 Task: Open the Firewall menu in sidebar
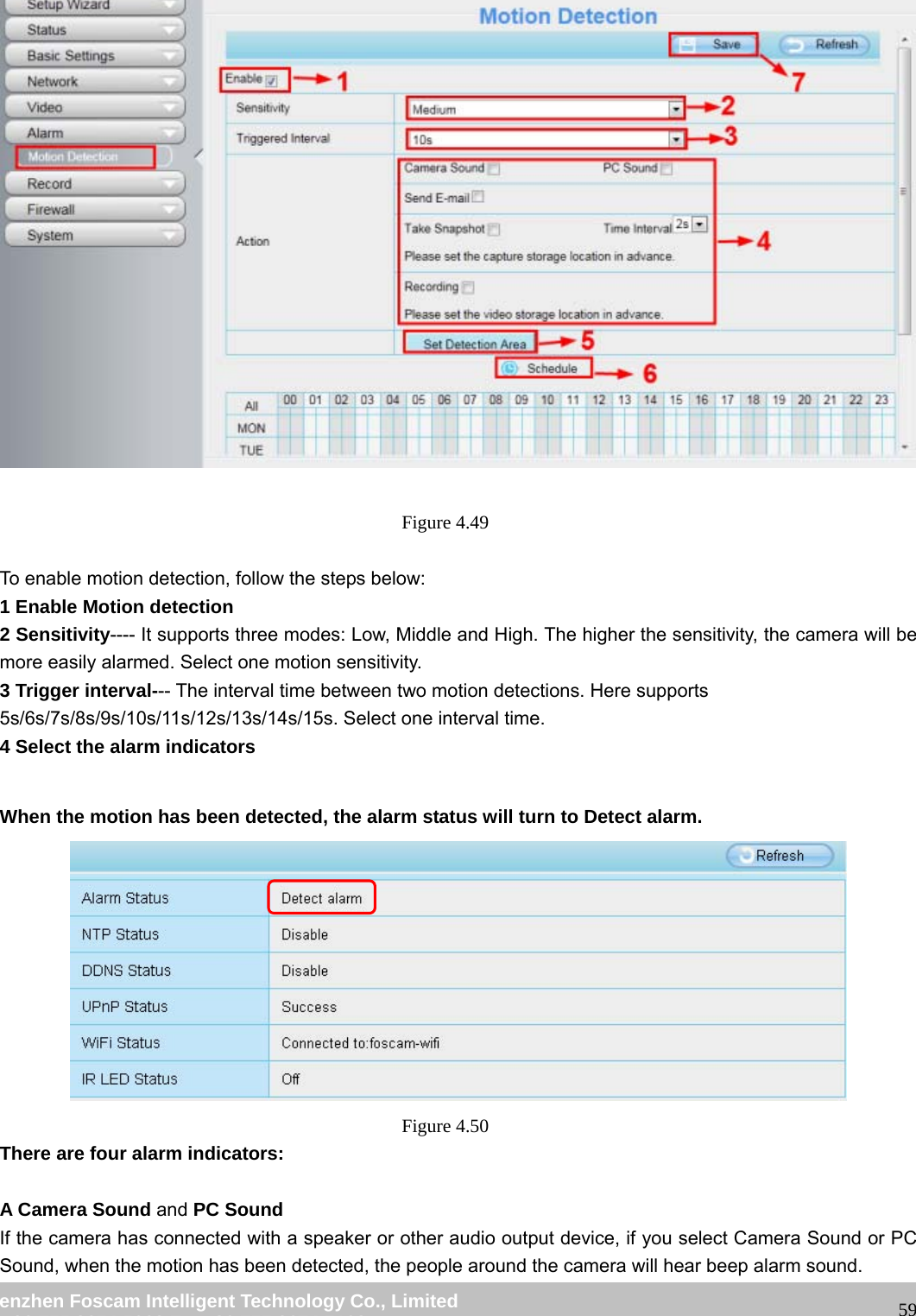coord(95,210)
